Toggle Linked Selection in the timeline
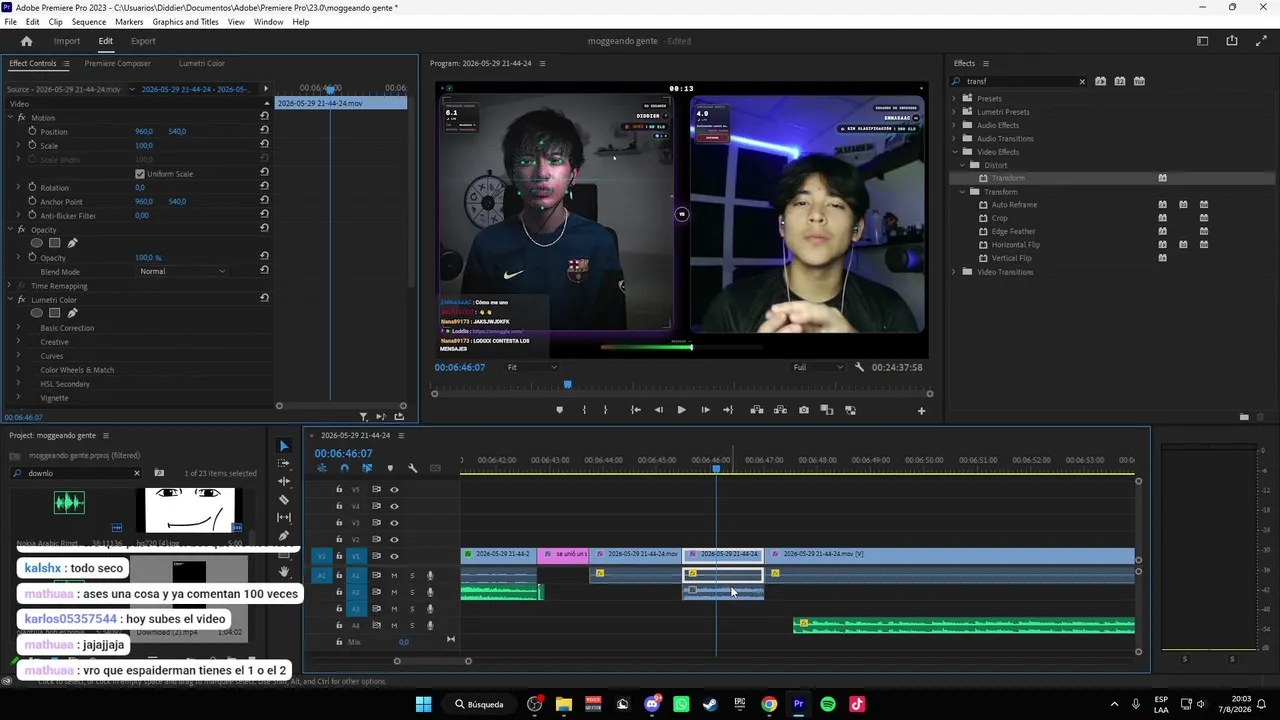The image size is (1280, 720). [367, 468]
